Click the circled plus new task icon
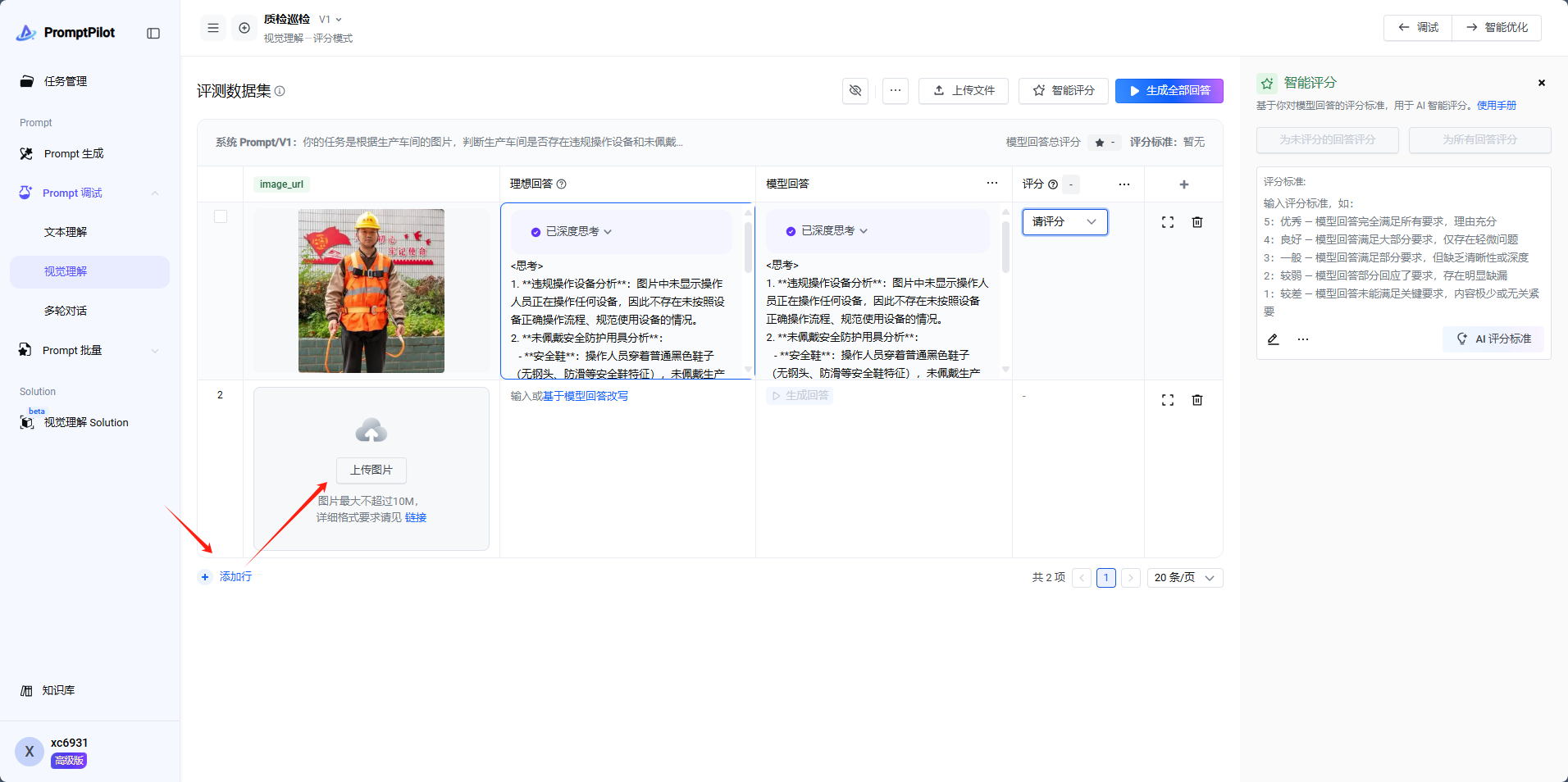 244,28
